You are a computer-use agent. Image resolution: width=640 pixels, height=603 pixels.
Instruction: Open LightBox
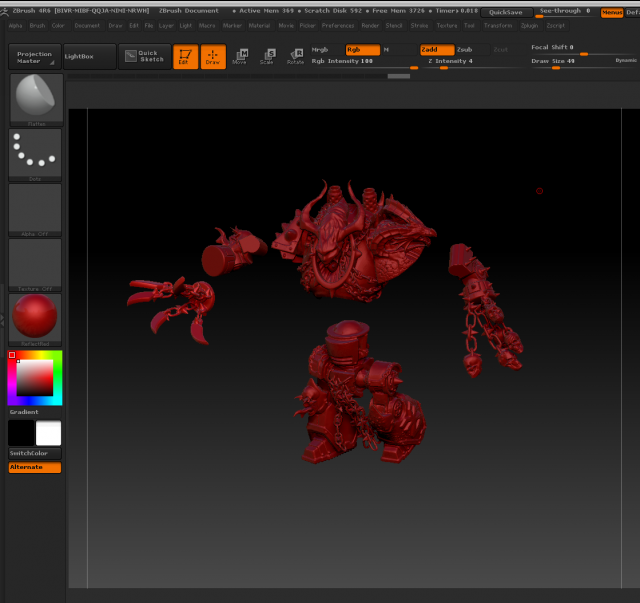tap(90, 57)
